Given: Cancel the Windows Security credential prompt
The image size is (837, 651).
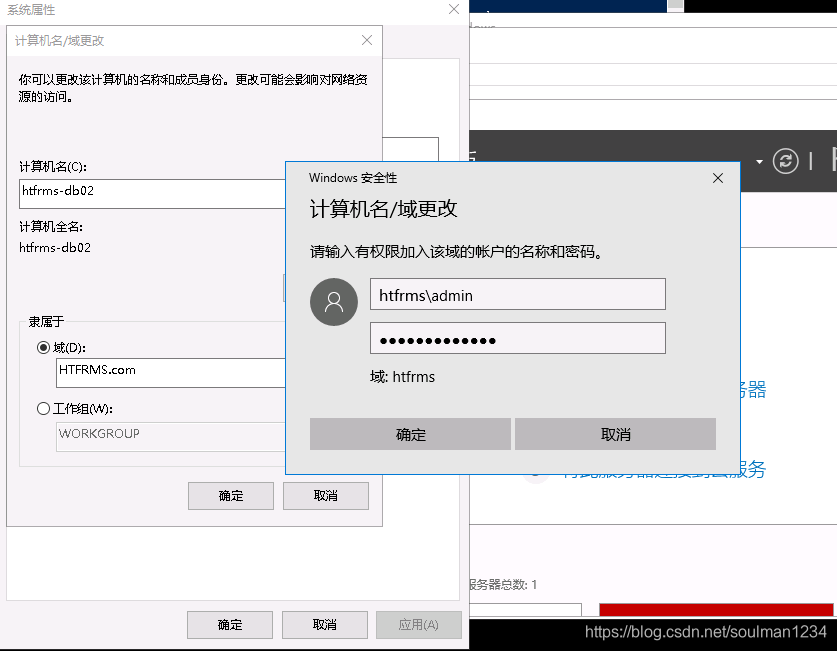Looking at the screenshot, I should [615, 434].
